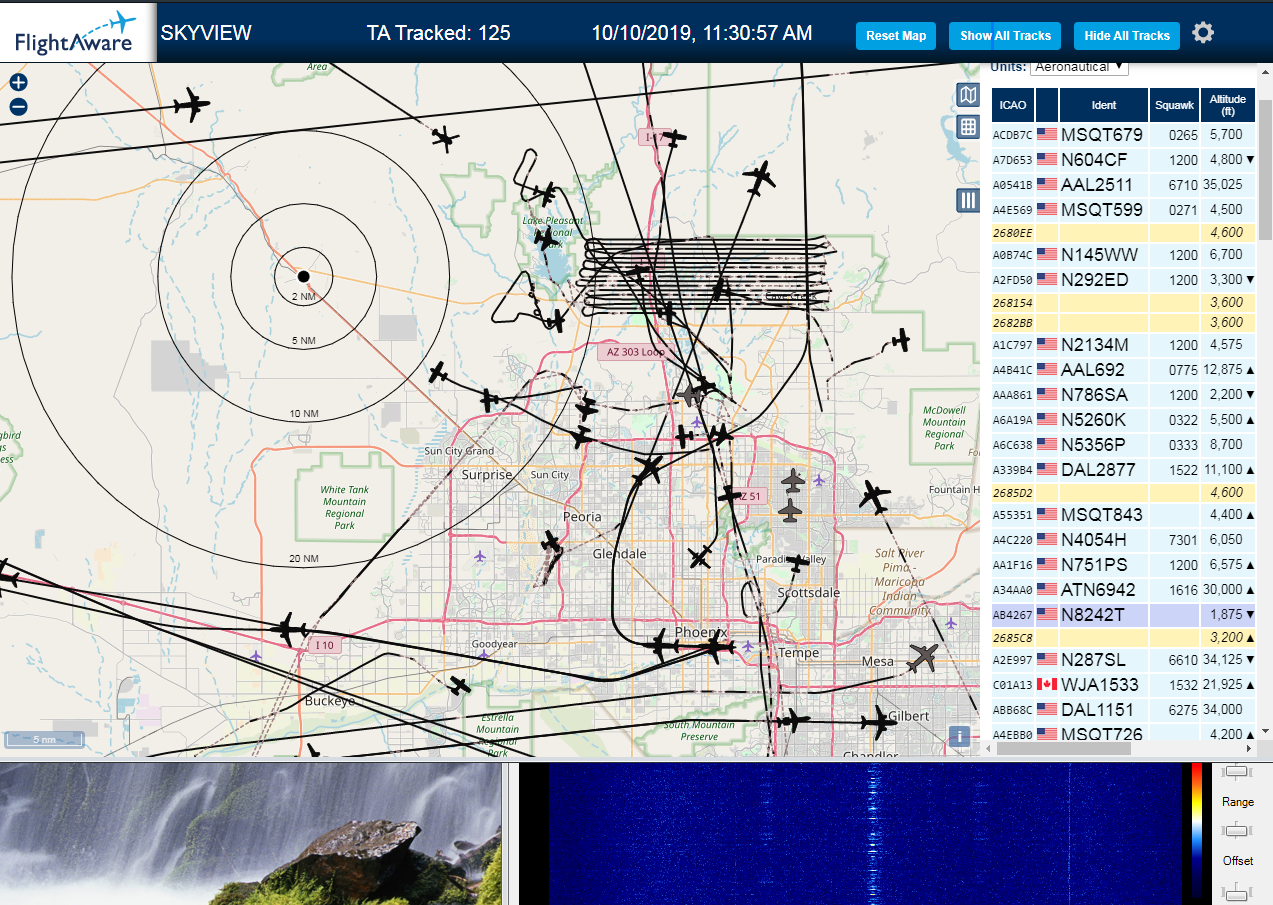The width and height of the screenshot is (1273, 905).
Task: Click the US flag in AAL2511 row
Action: [1046, 184]
